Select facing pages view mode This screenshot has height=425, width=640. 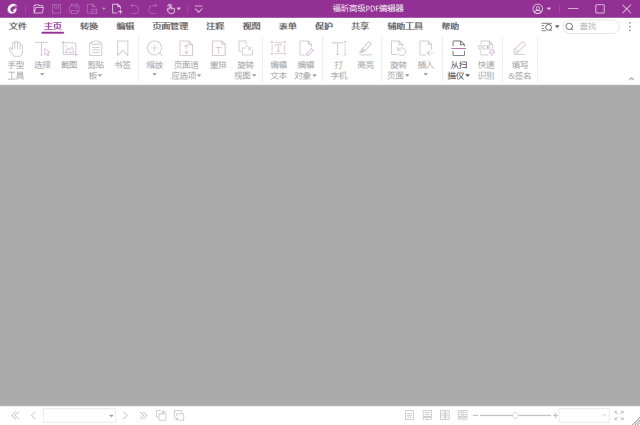pyautogui.click(x=445, y=415)
